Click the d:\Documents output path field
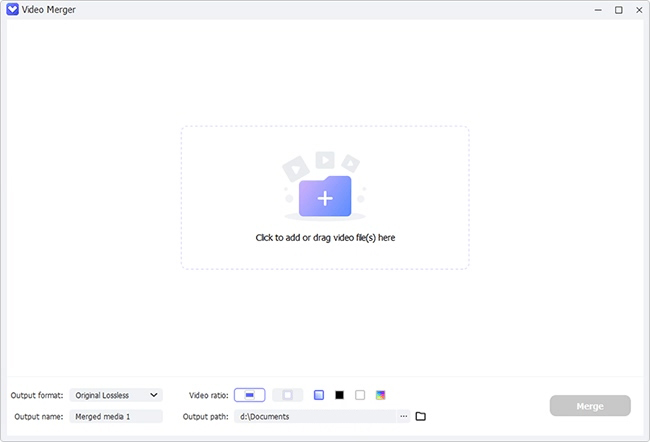 click(x=315, y=416)
